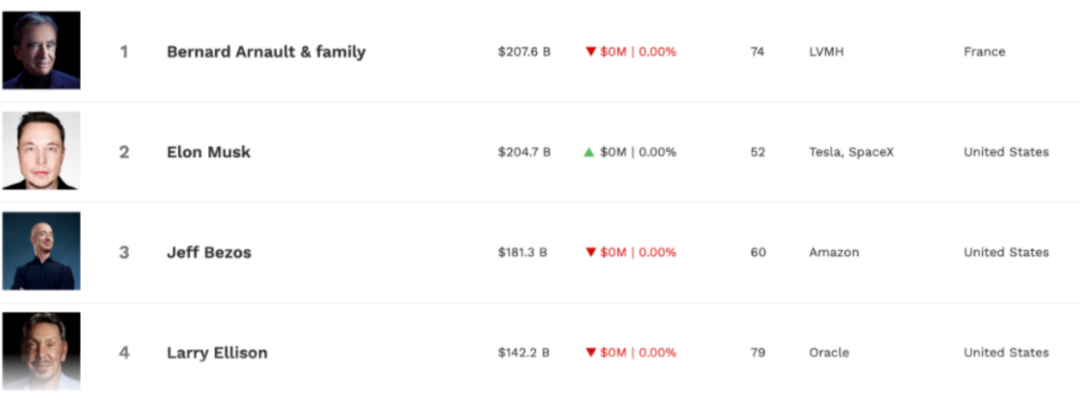This screenshot has width=1080, height=401.
Task: Click rank number 3 in the list
Action: tap(124, 252)
